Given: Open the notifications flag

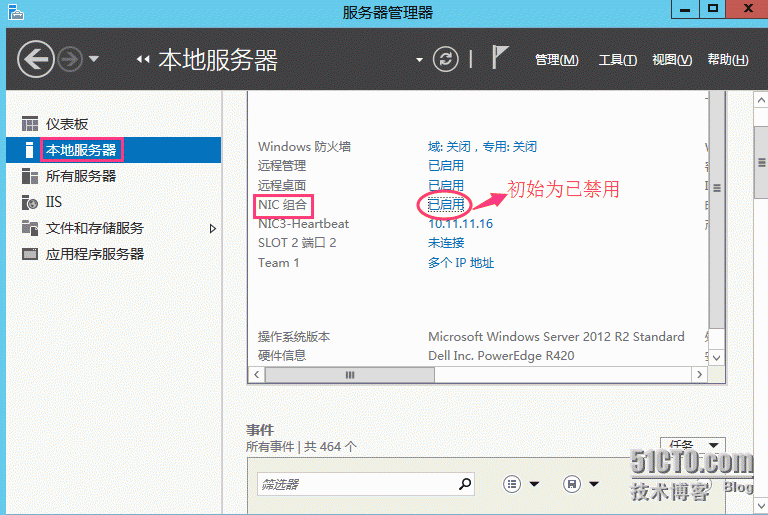Looking at the screenshot, I should 500,57.
